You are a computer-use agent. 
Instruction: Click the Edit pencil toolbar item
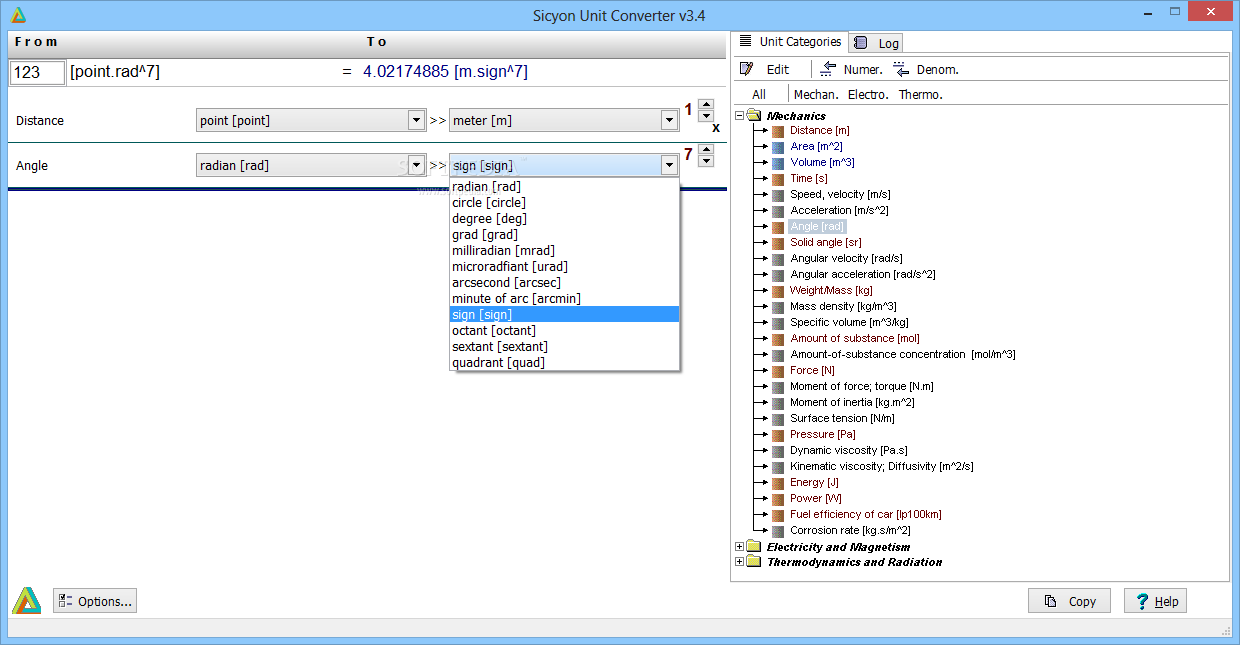click(x=765, y=69)
